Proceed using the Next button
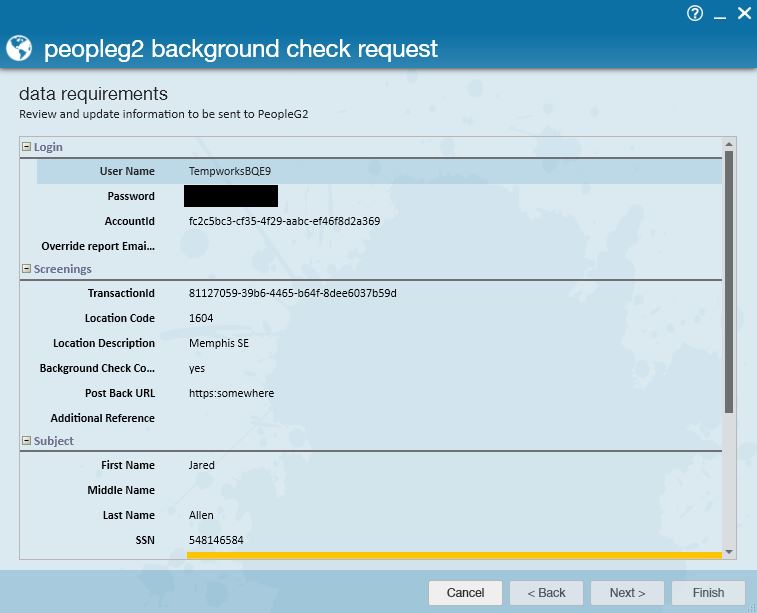This screenshot has width=757, height=613. (x=627, y=593)
